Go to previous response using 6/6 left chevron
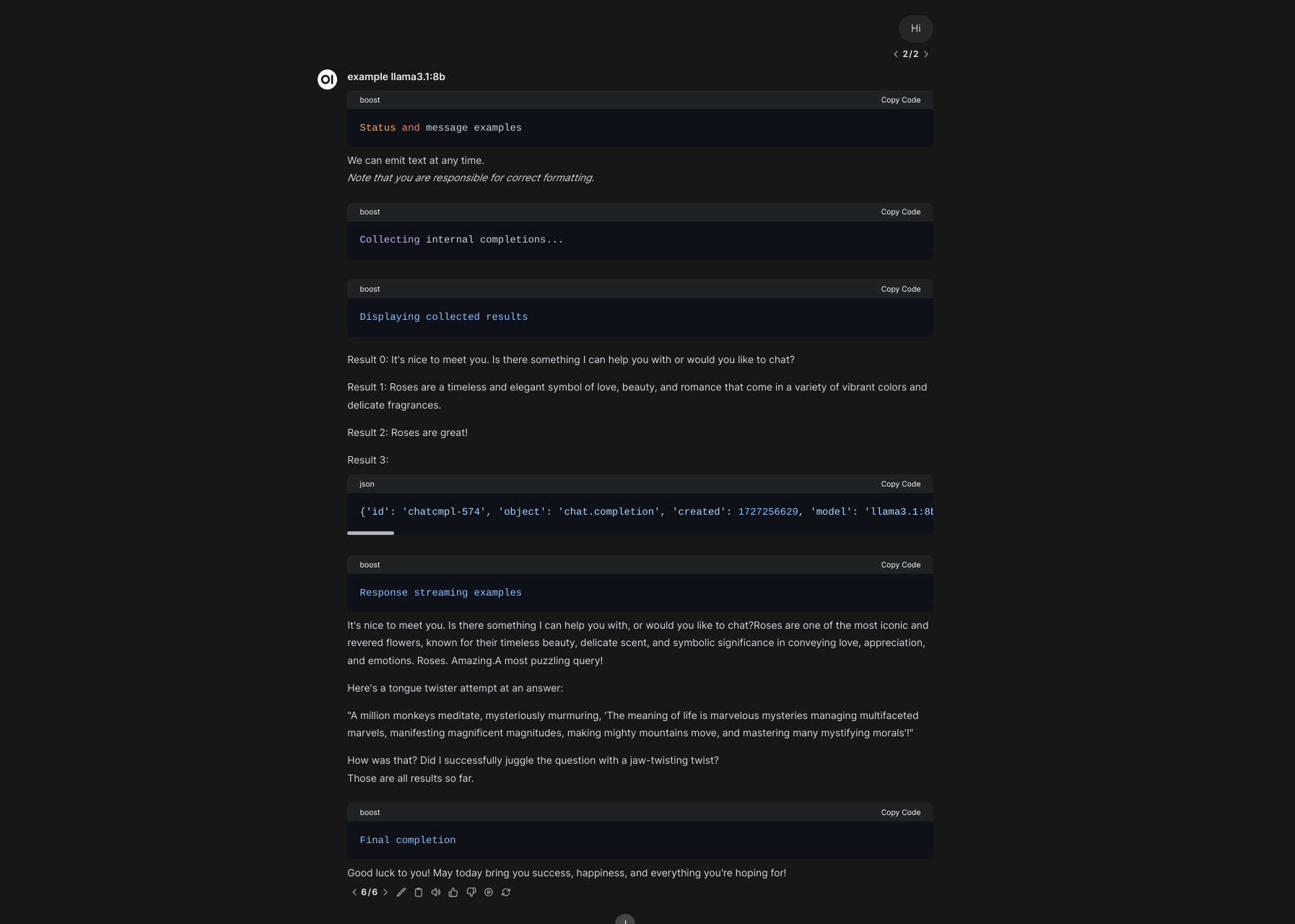This screenshot has height=924, width=1295. pyautogui.click(x=354, y=892)
